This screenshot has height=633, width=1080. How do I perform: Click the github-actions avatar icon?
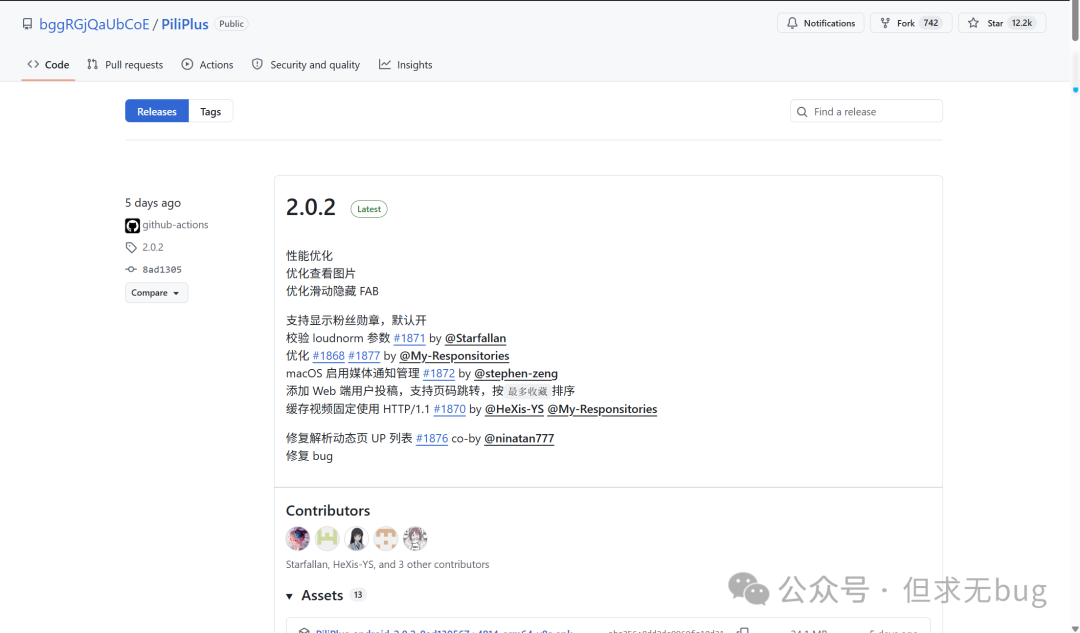pyautogui.click(x=132, y=226)
